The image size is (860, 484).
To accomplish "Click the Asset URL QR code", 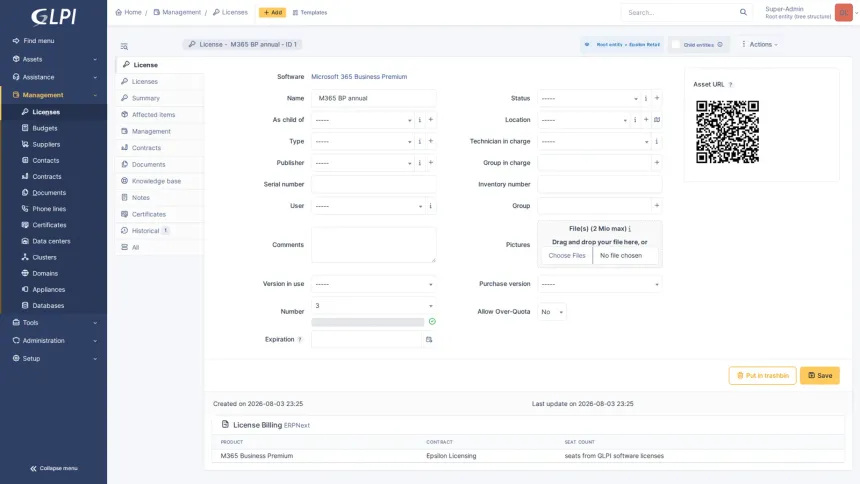I will pyautogui.click(x=727, y=132).
